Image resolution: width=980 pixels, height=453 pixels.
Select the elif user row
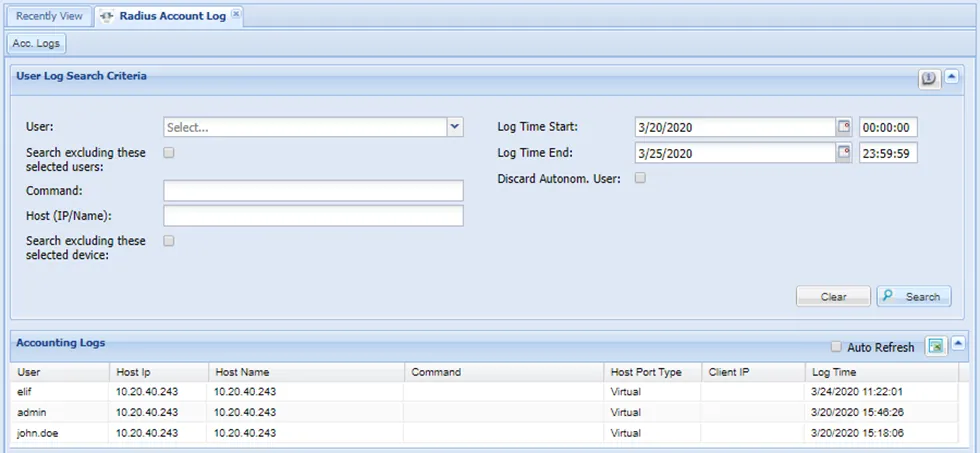pos(484,392)
